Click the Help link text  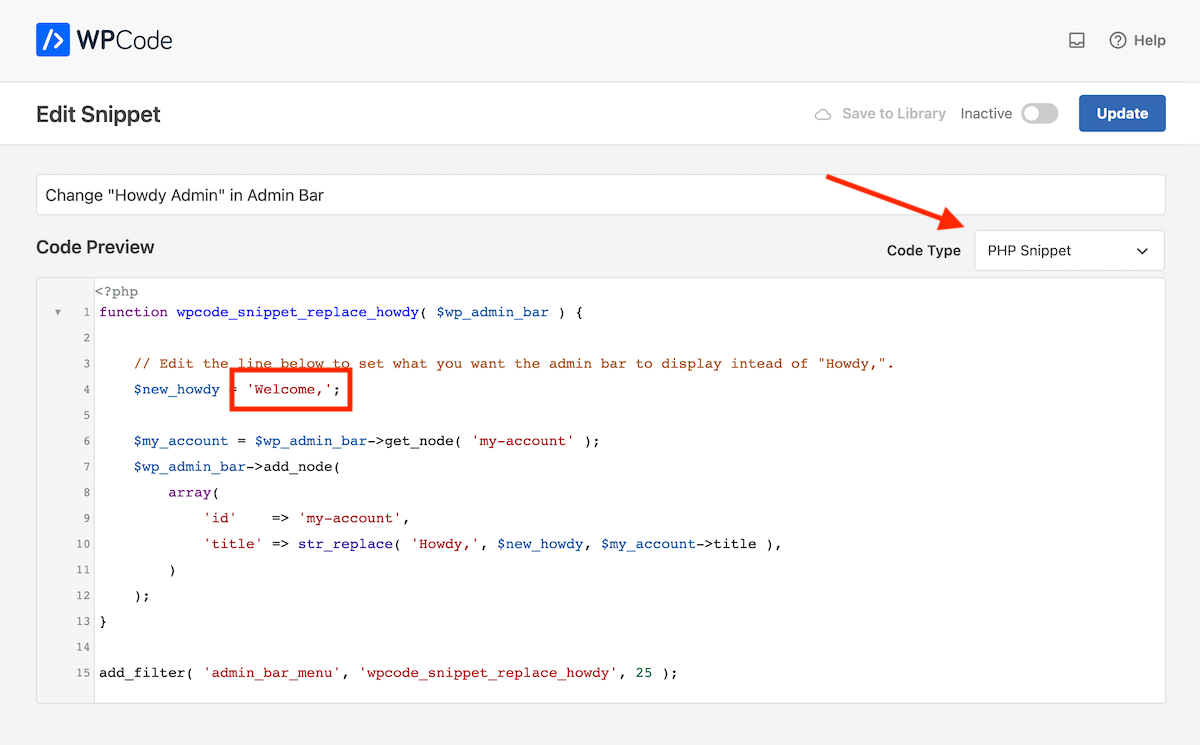pyautogui.click(x=1150, y=41)
